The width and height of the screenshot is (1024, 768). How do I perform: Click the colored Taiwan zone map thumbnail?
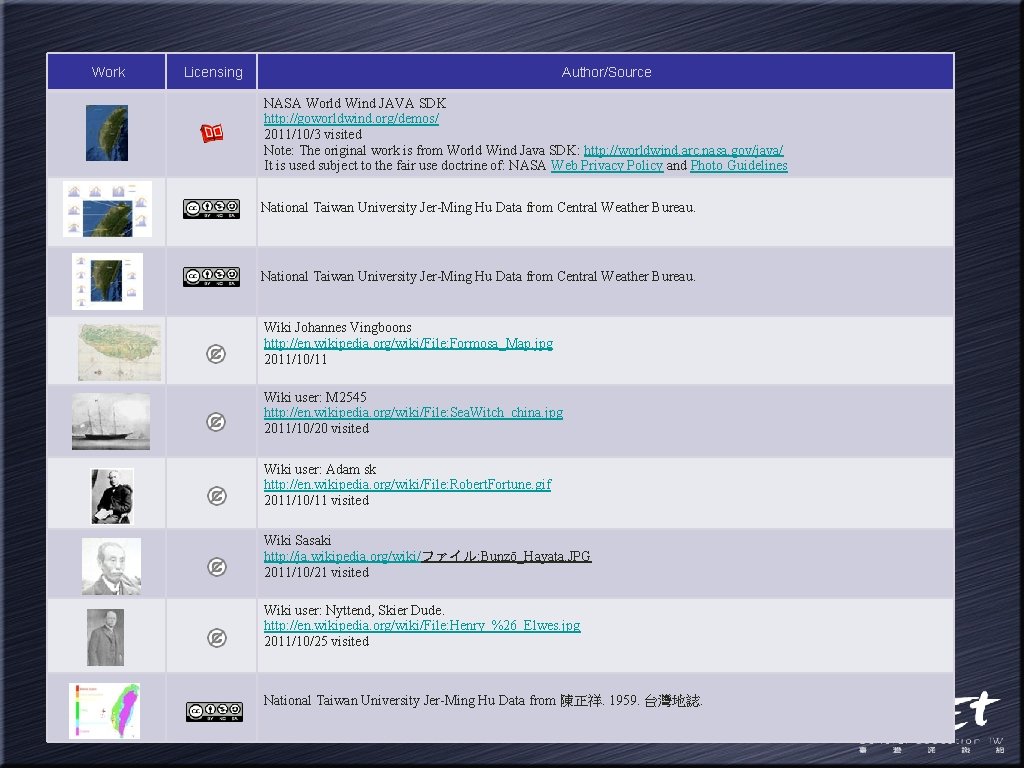pyautogui.click(x=104, y=711)
